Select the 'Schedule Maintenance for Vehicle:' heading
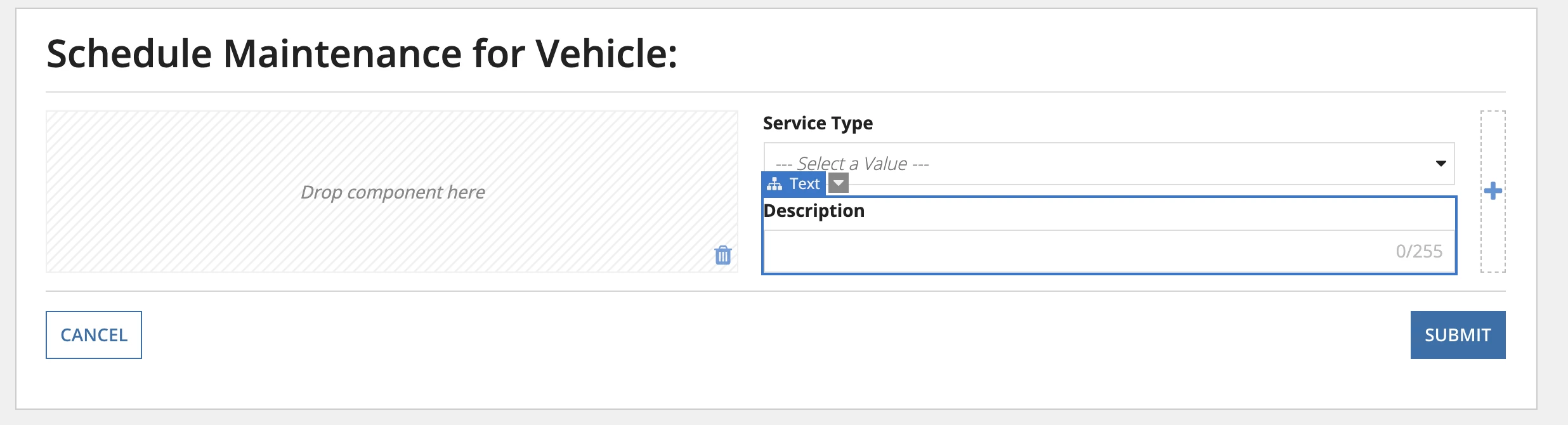The width and height of the screenshot is (1568, 425). point(362,53)
